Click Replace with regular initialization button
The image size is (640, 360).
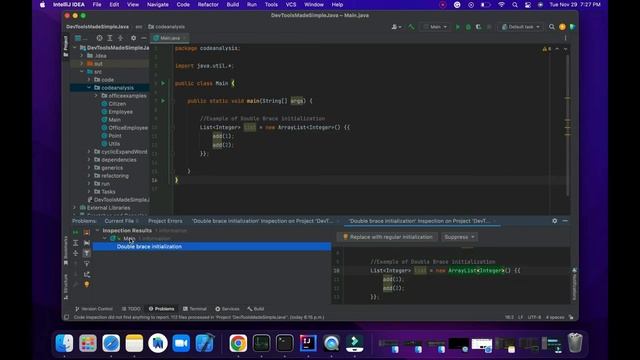tap(387, 237)
